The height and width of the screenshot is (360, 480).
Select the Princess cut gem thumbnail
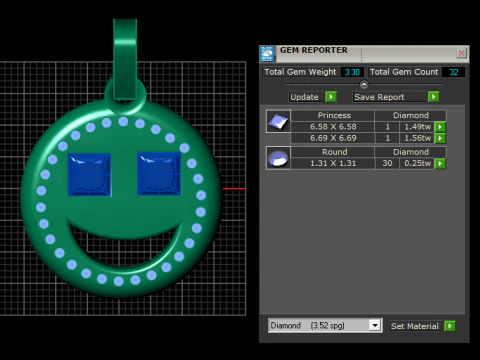click(278, 121)
